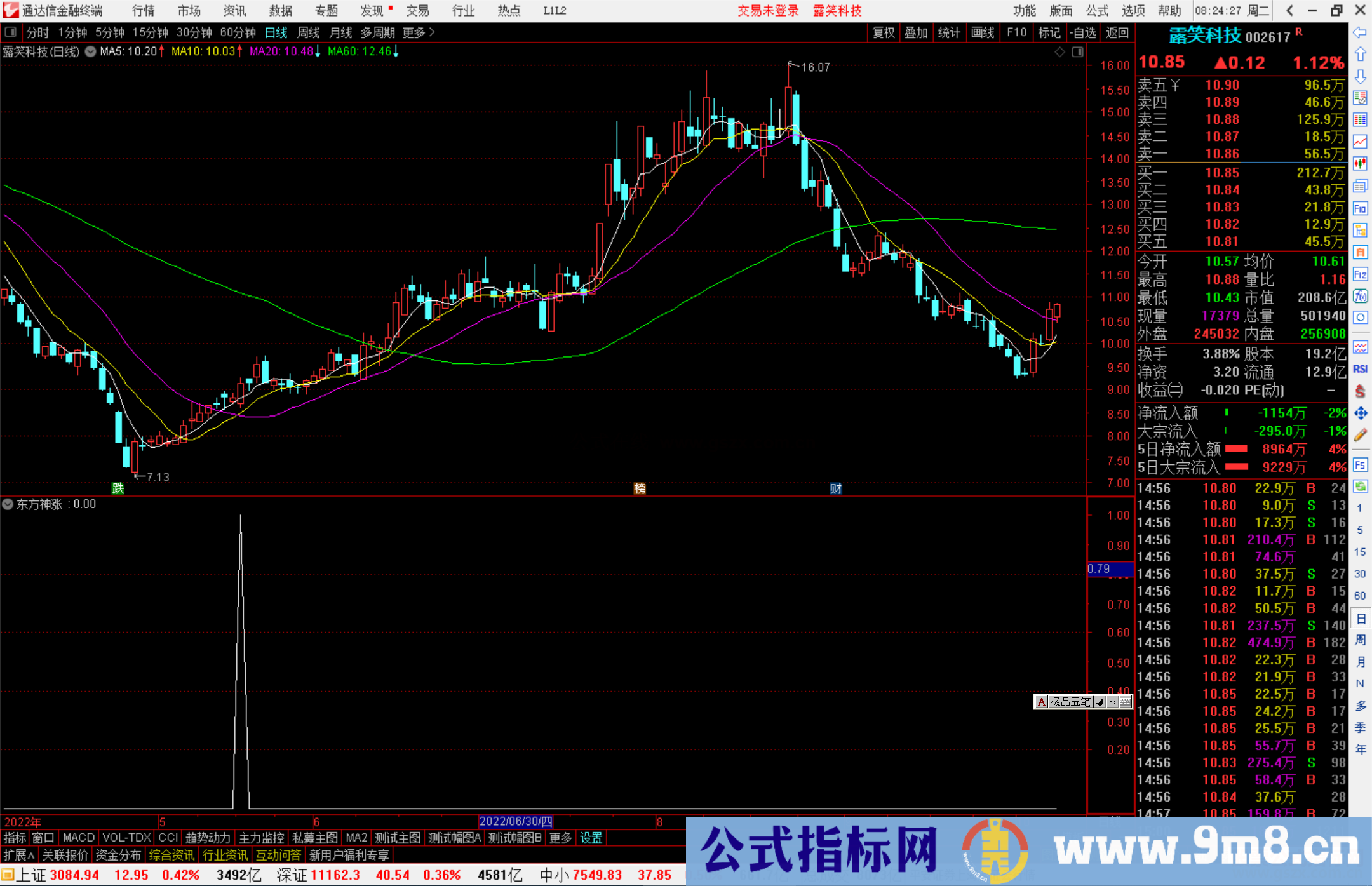
Task: Click the 上证 index in status bar
Action: 30,875
